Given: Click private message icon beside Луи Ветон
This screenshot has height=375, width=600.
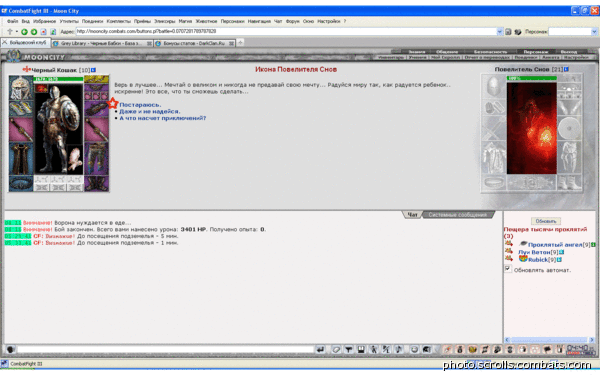Looking at the screenshot, I should coord(509,251).
